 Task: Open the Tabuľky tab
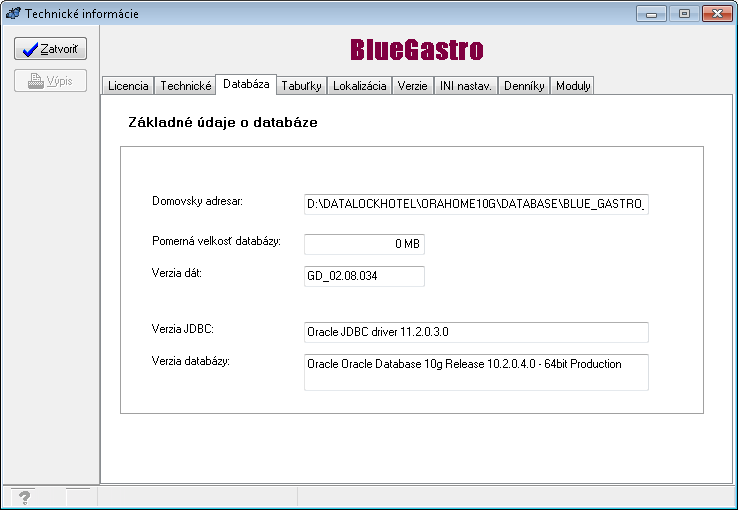coord(301,86)
